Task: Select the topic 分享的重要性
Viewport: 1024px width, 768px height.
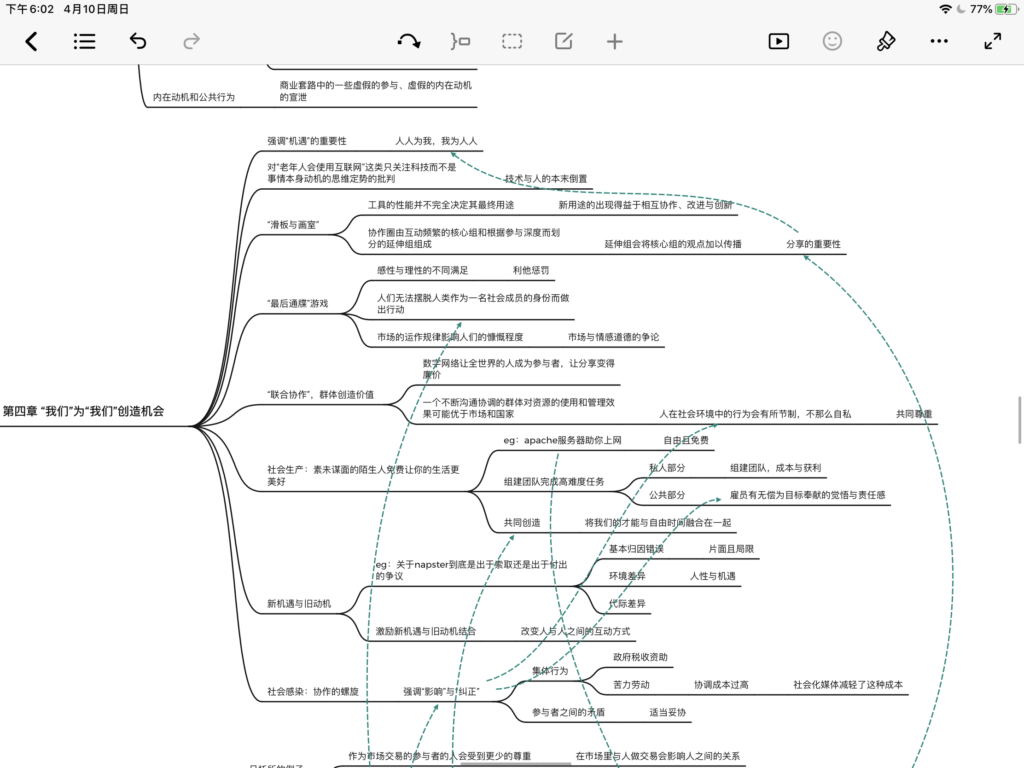Action: click(x=813, y=244)
